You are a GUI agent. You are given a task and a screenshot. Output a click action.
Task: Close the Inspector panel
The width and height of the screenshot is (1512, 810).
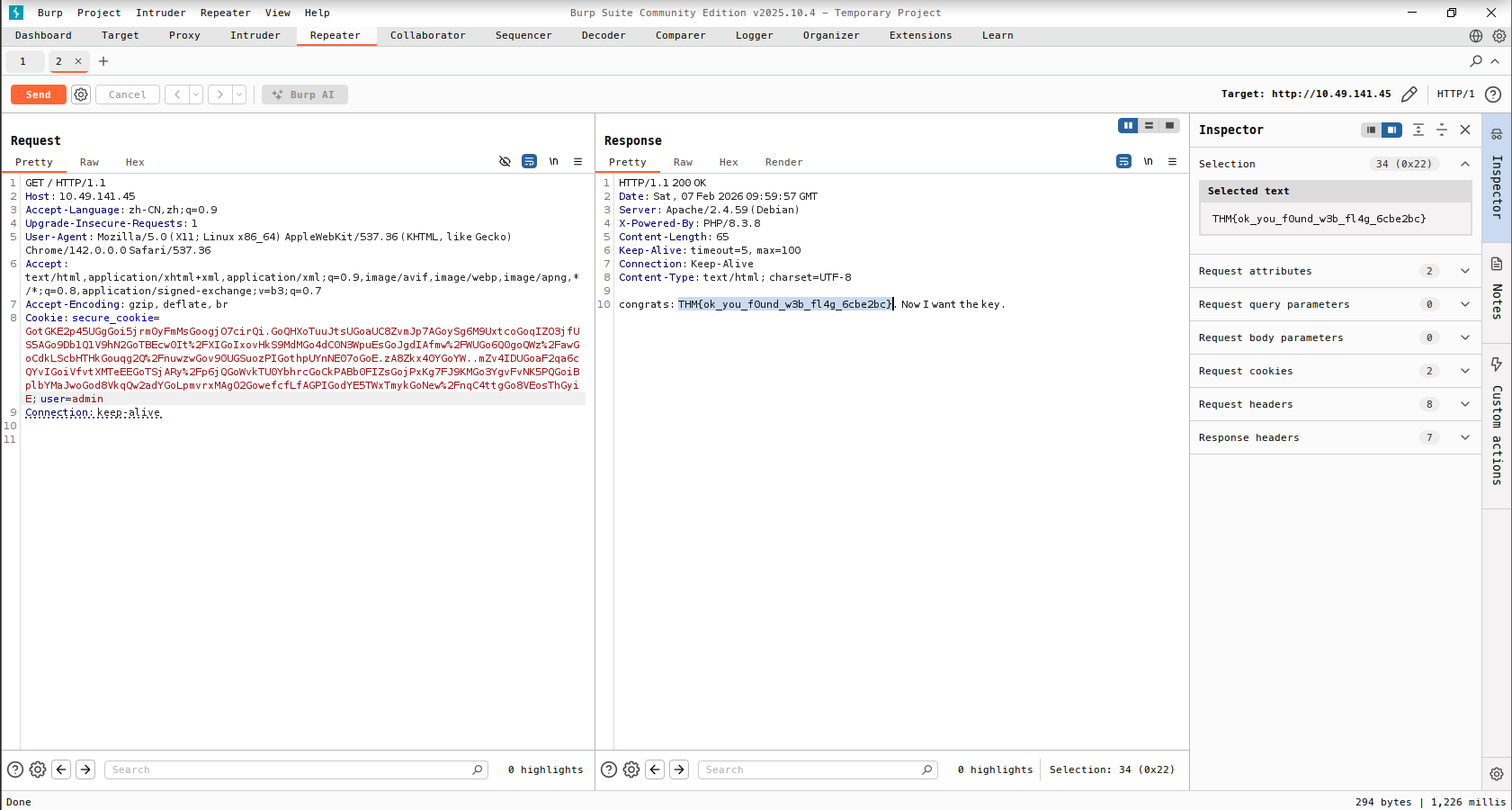coord(1465,130)
